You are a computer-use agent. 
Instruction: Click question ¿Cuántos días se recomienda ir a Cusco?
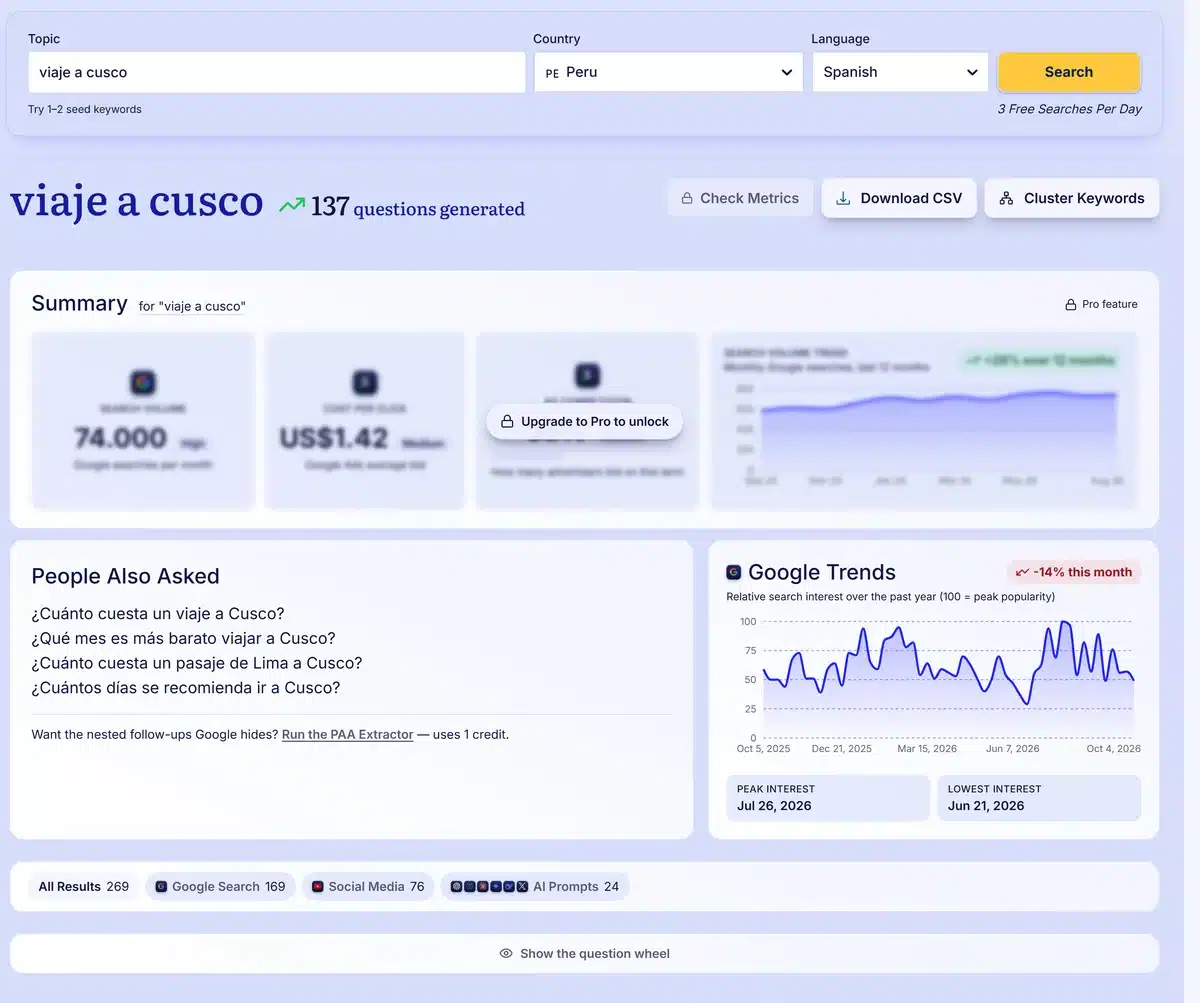pos(186,688)
